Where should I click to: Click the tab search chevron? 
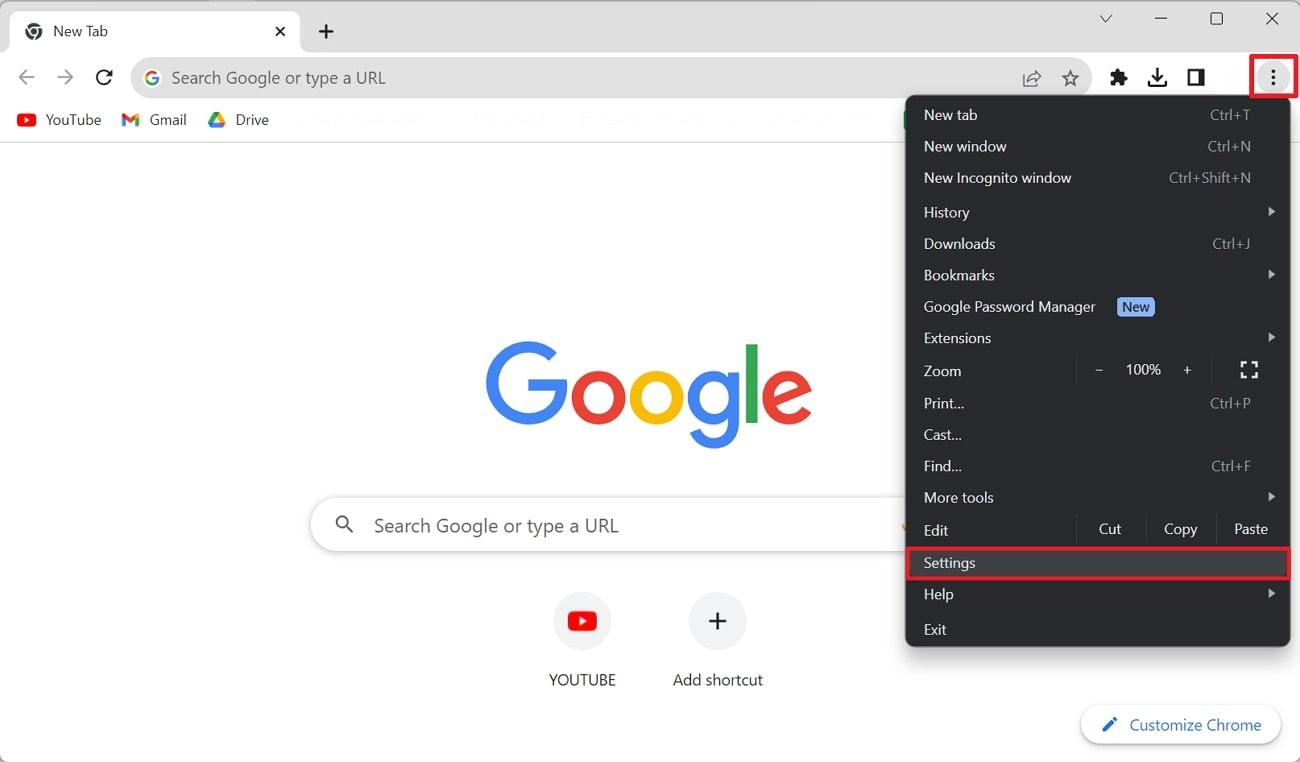pos(1105,18)
